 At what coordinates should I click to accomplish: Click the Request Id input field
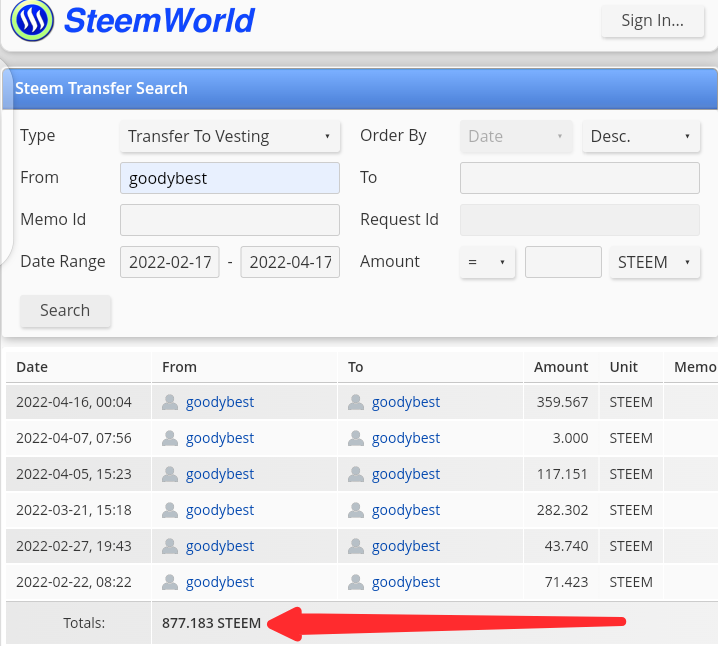(580, 220)
